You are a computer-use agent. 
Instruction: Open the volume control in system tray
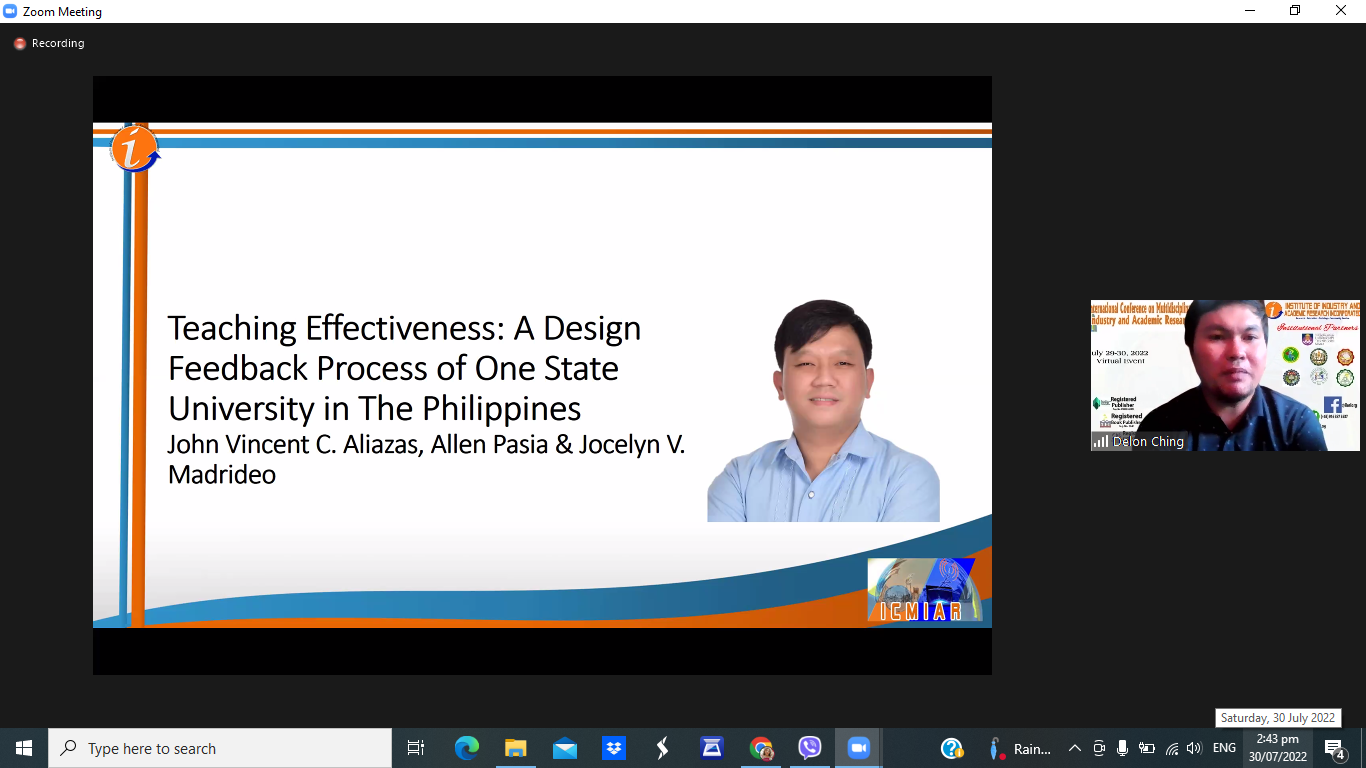pyautogui.click(x=1194, y=748)
